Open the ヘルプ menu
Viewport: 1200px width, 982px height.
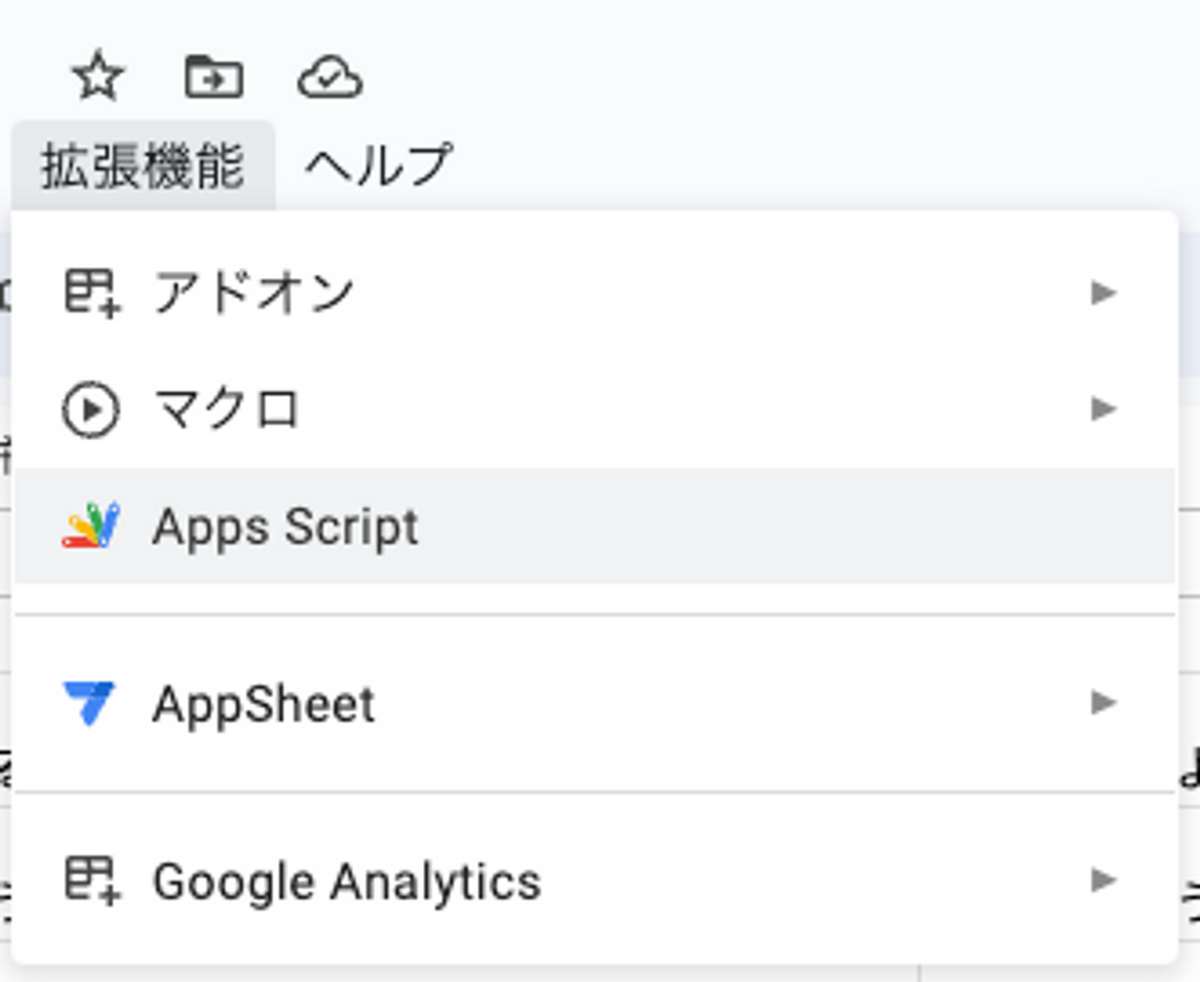click(378, 166)
